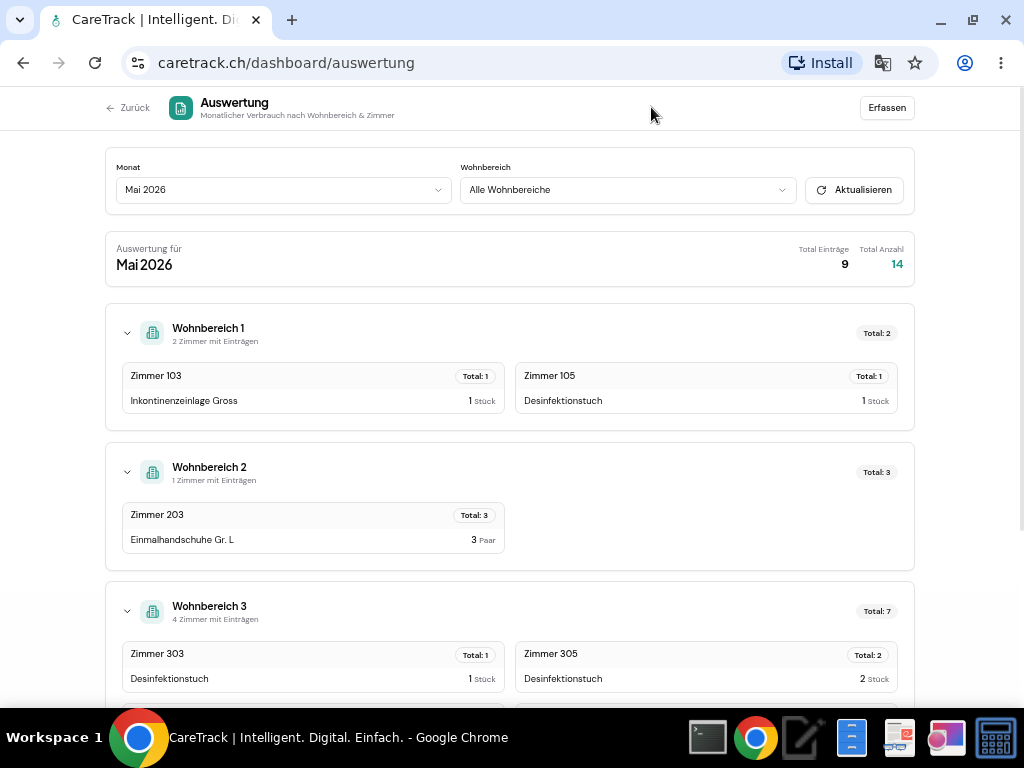Image resolution: width=1024 pixels, height=768 pixels.
Task: Click the Zimmer 305 card header
Action: point(706,654)
